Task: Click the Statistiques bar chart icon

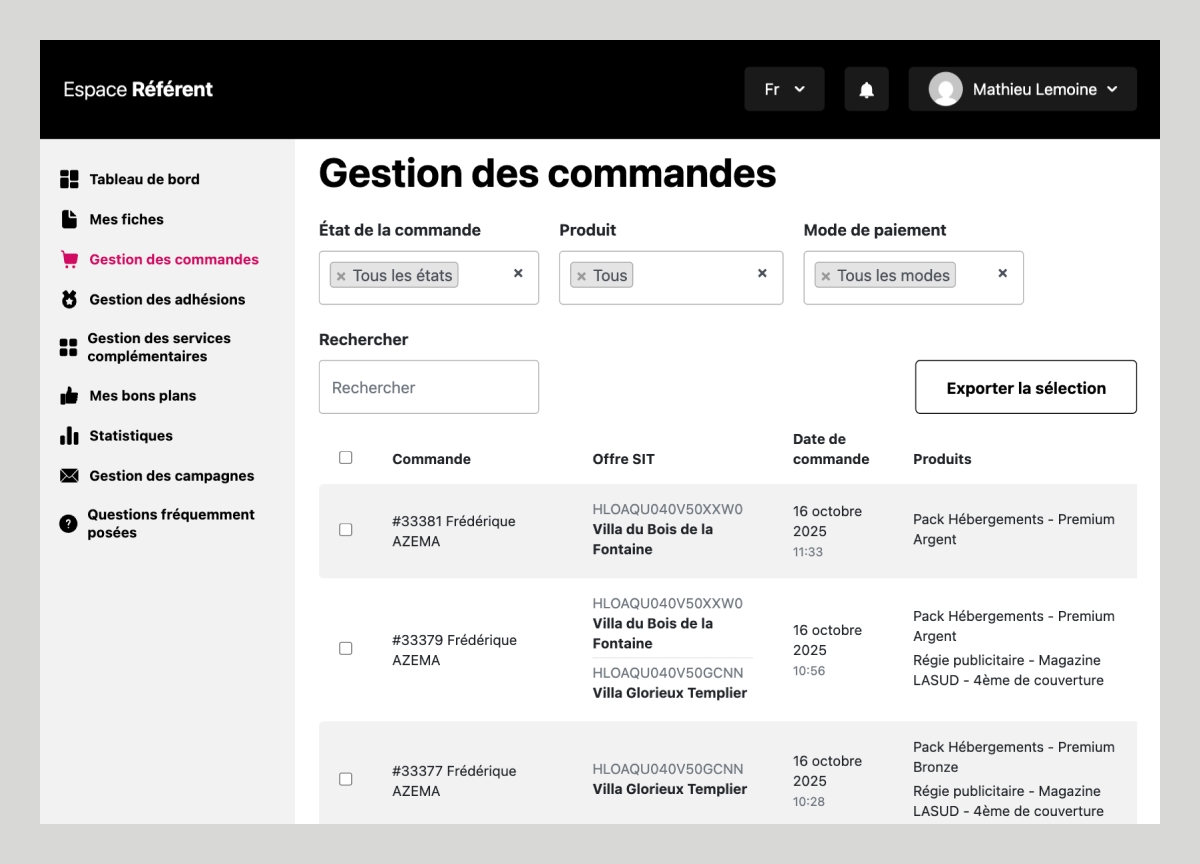Action: tap(69, 436)
